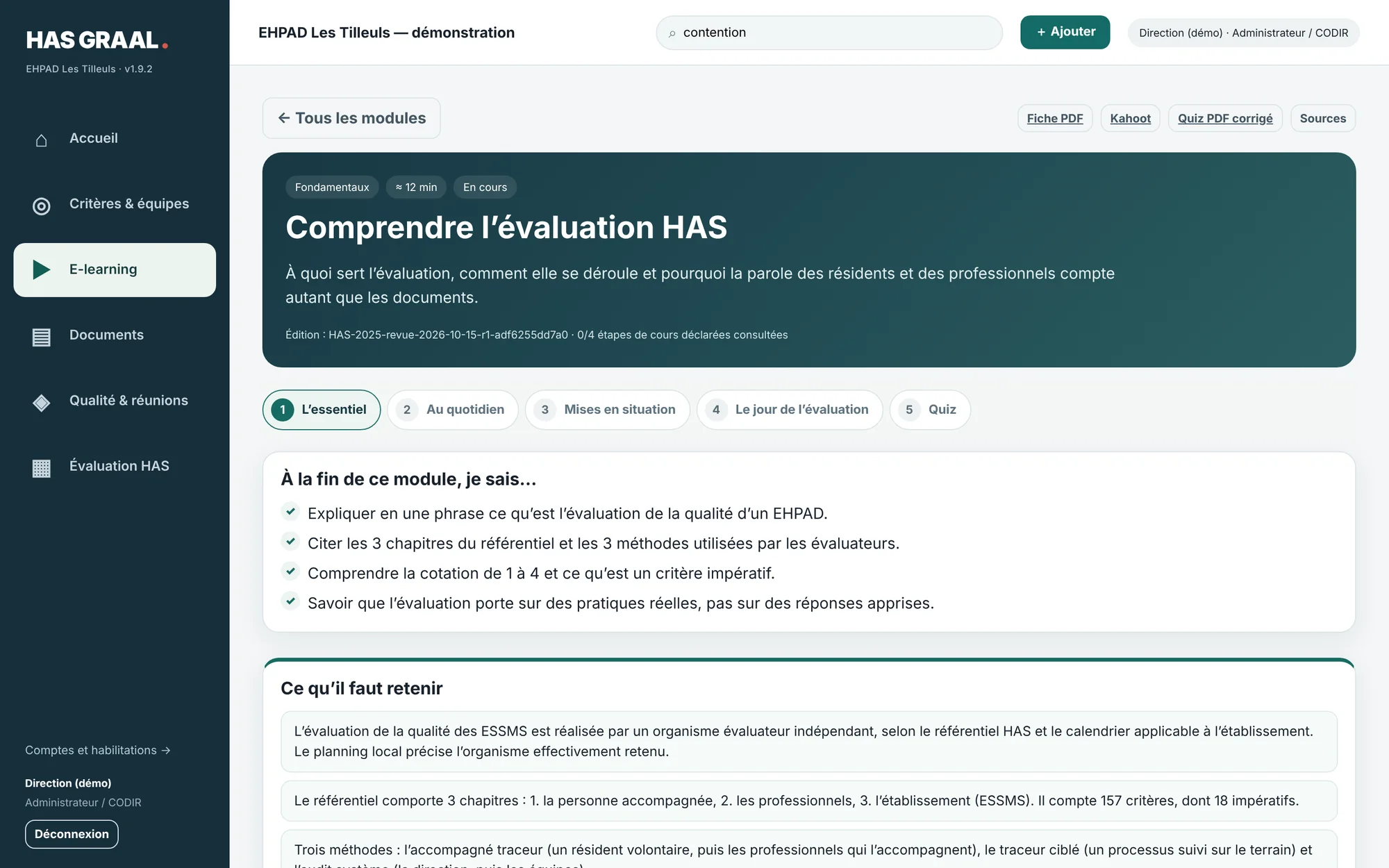Click the Accueil home icon
This screenshot has width=1389, height=868.
[x=42, y=140]
